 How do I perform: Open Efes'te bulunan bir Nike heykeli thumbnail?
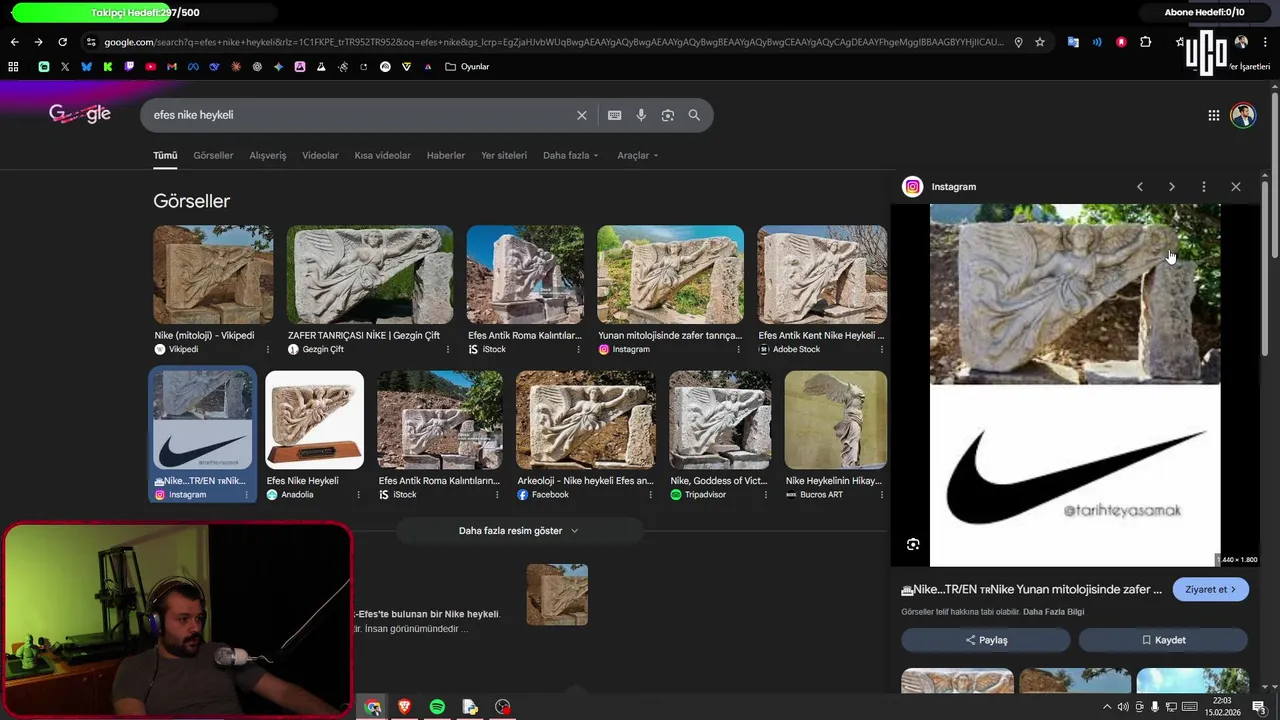coord(557,595)
